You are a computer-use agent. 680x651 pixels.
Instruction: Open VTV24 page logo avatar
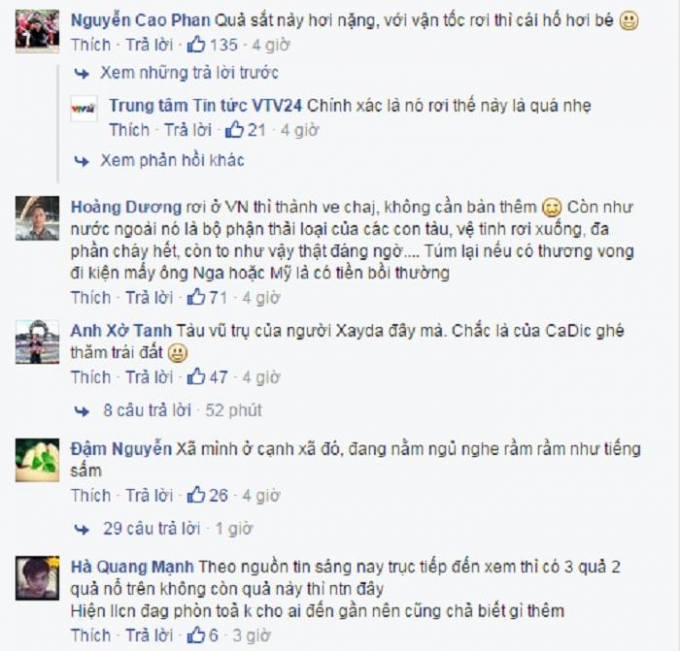tap(84, 109)
